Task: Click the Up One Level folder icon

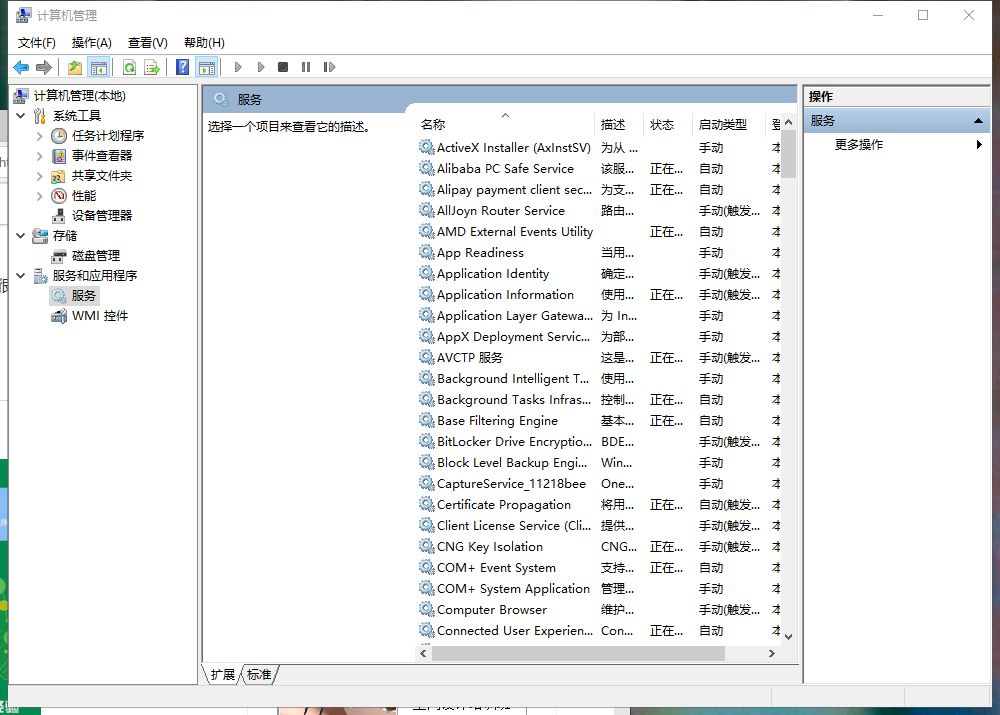Action: coord(75,67)
